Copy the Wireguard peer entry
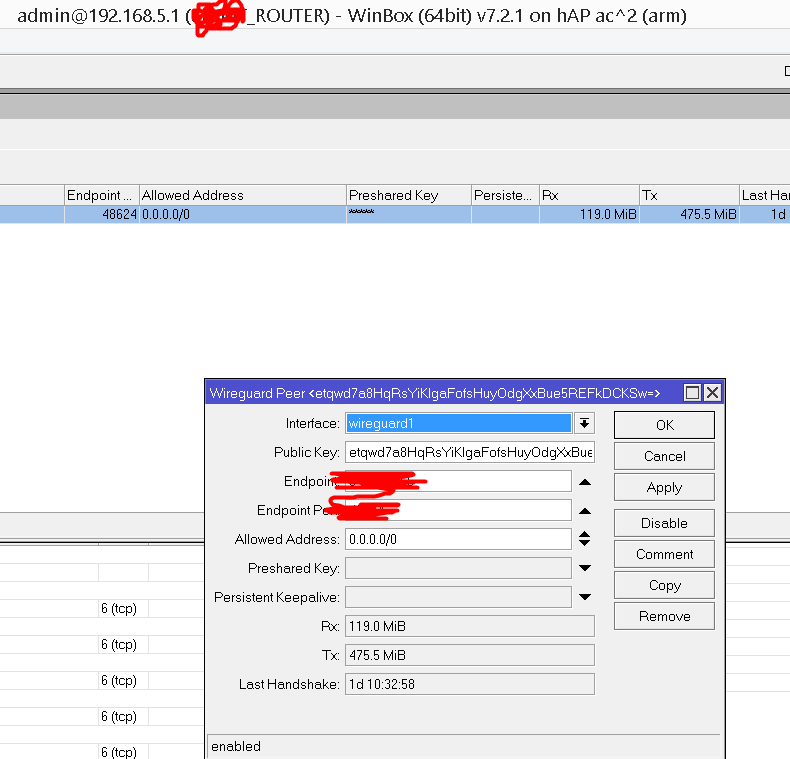 click(x=664, y=585)
